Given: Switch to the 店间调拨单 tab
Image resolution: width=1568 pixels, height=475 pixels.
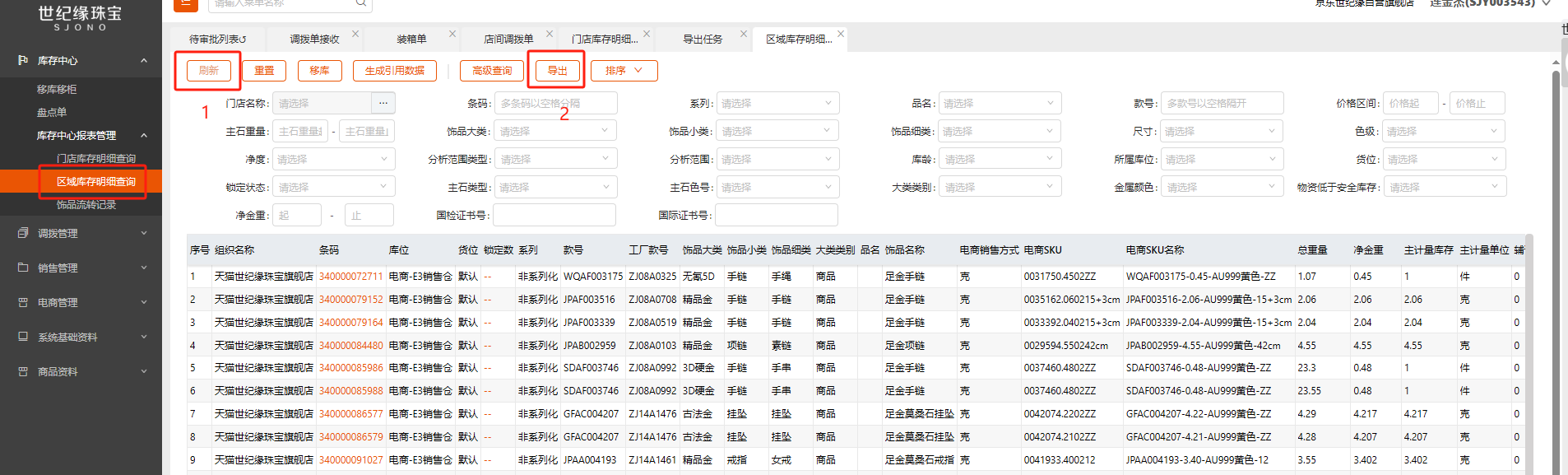Looking at the screenshot, I should [508, 39].
